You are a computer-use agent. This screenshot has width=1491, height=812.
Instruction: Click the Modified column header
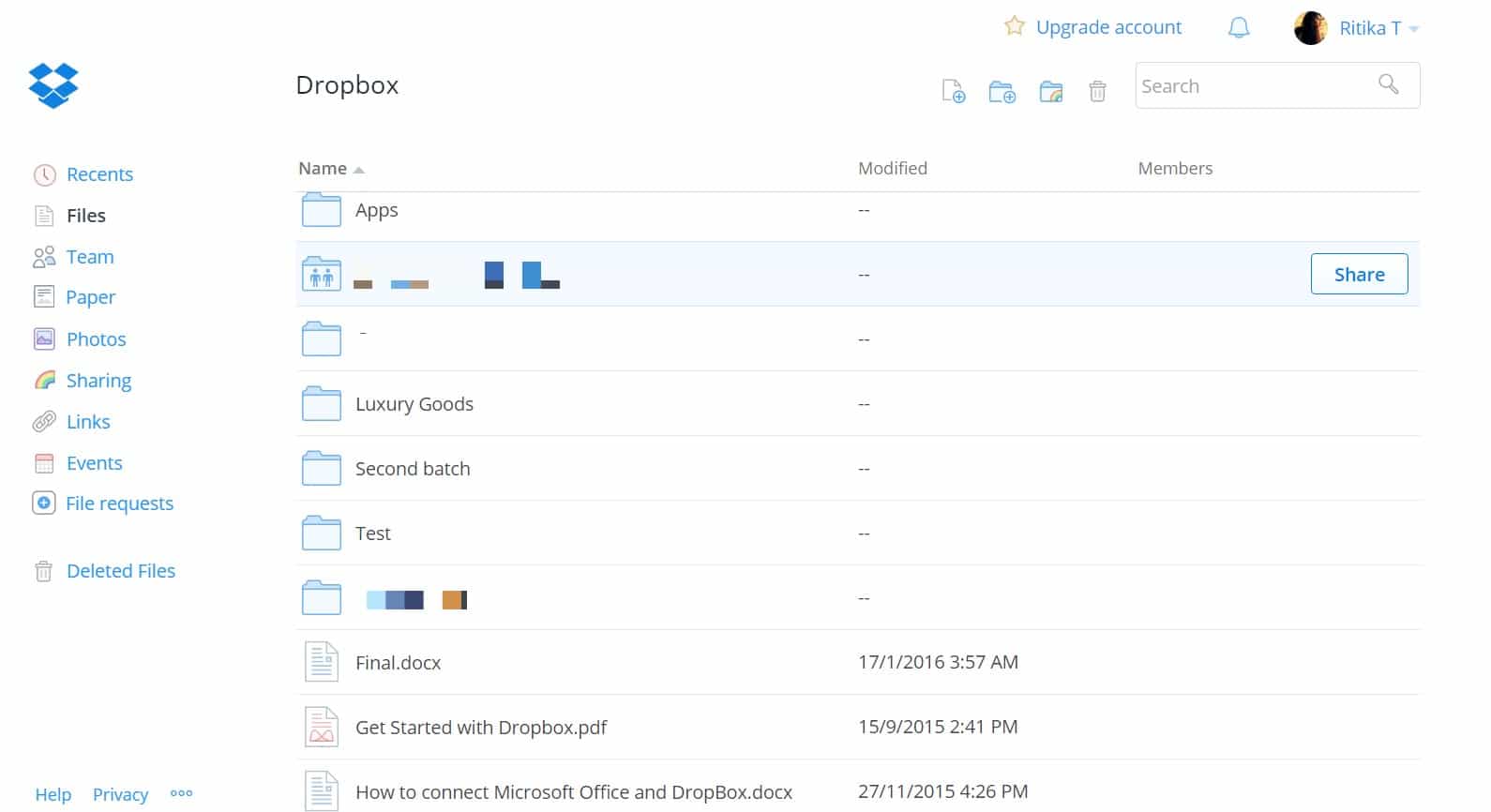coord(893,169)
